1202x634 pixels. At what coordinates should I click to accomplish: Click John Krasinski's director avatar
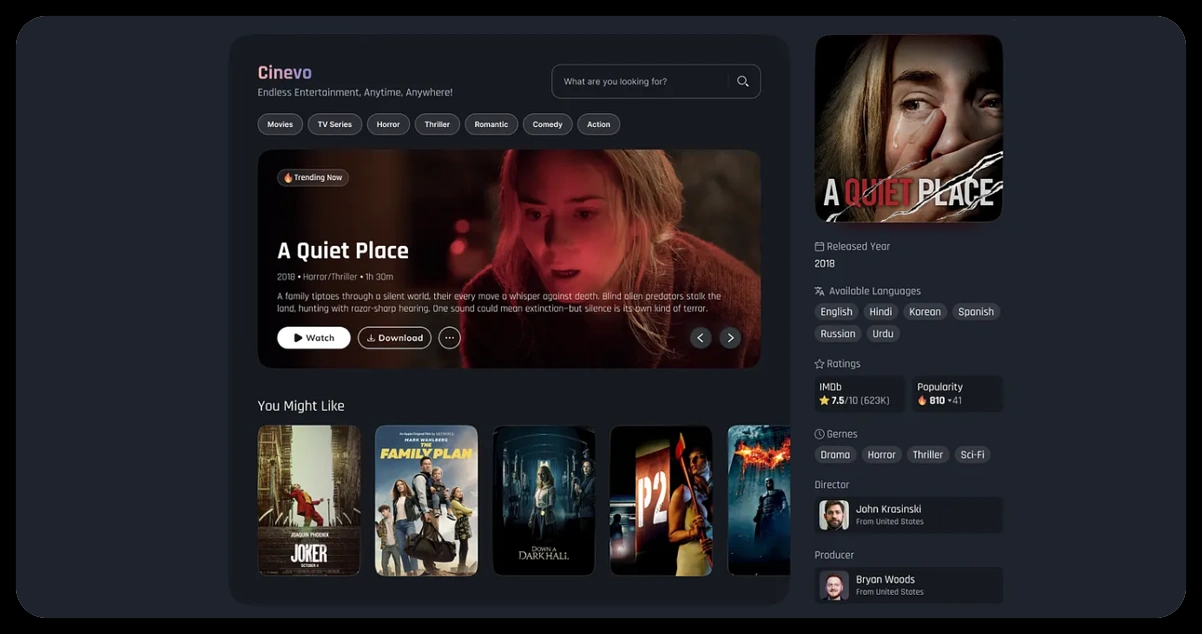(x=833, y=515)
